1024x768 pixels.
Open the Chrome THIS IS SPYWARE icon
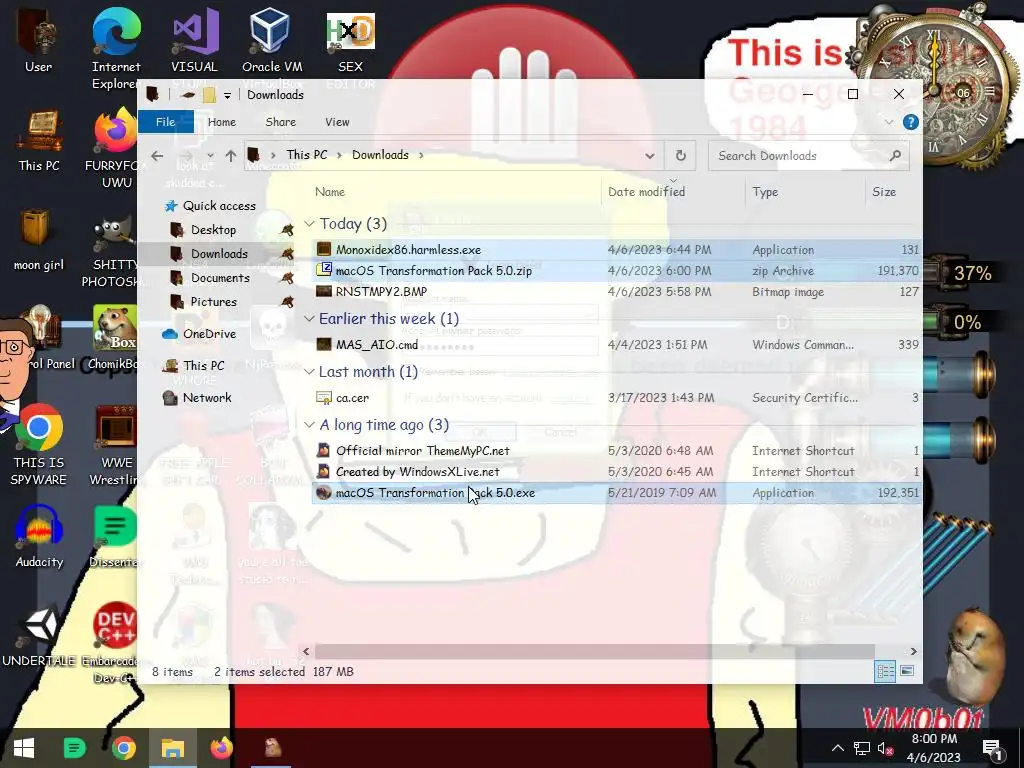(x=39, y=445)
